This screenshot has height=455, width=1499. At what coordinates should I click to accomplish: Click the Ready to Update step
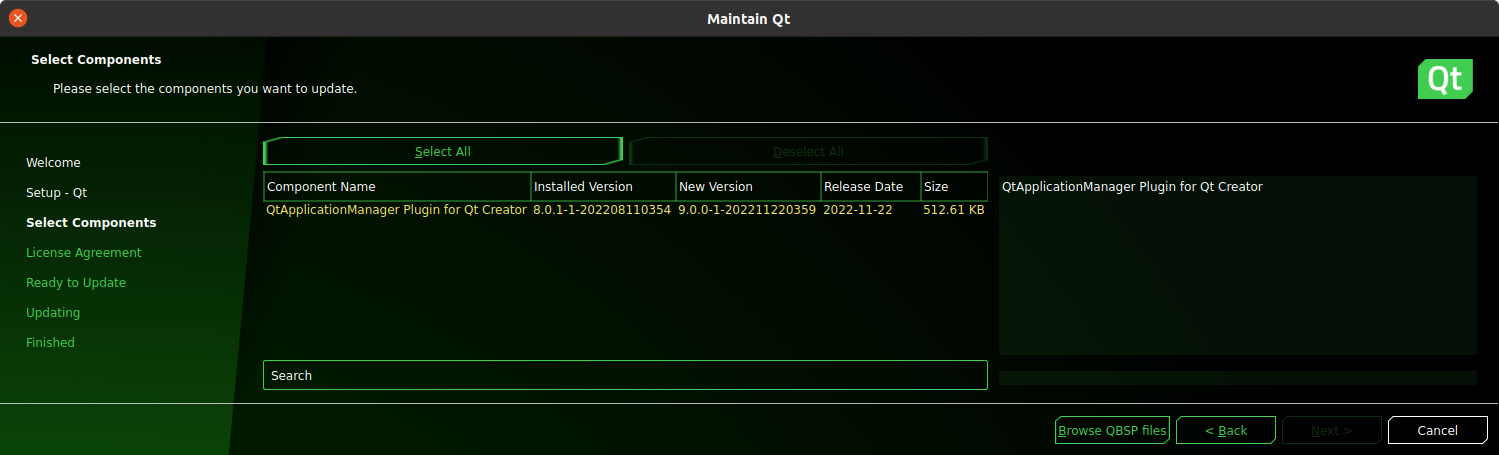coord(76,283)
